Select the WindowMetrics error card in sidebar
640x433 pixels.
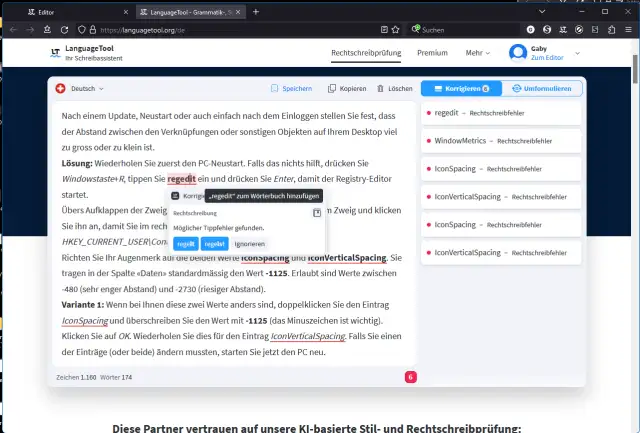(502, 141)
